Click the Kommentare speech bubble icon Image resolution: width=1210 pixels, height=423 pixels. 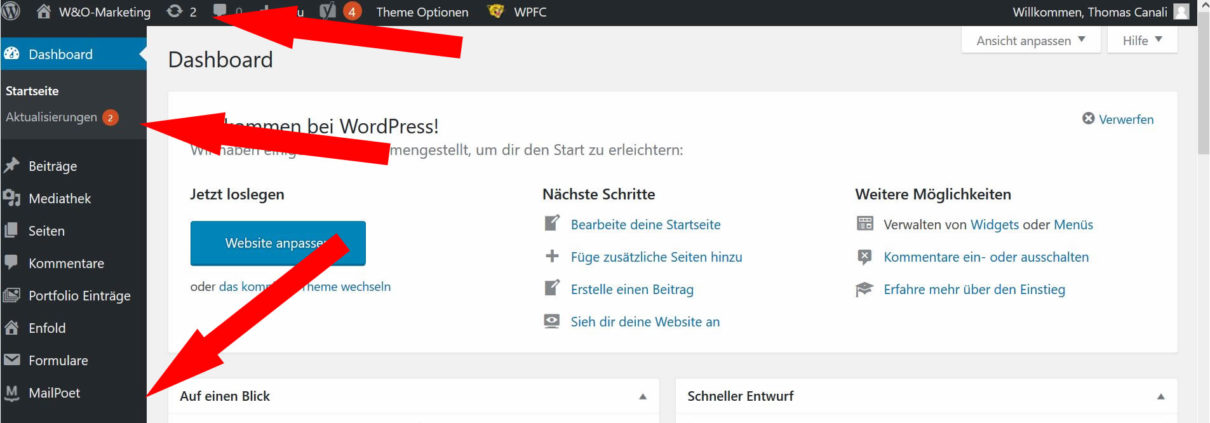(12, 262)
